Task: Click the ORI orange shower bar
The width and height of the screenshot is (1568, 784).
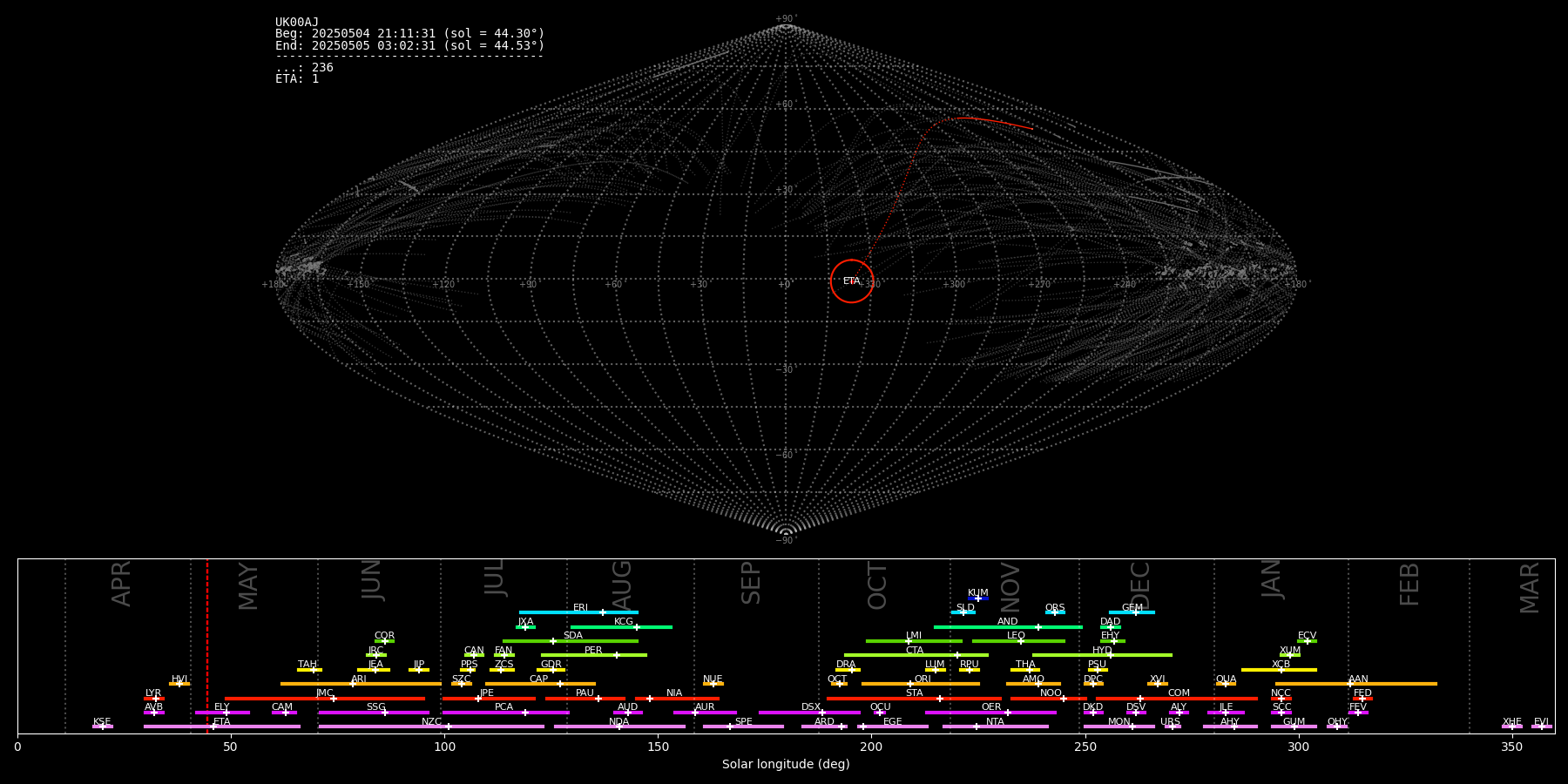Action: [x=921, y=684]
